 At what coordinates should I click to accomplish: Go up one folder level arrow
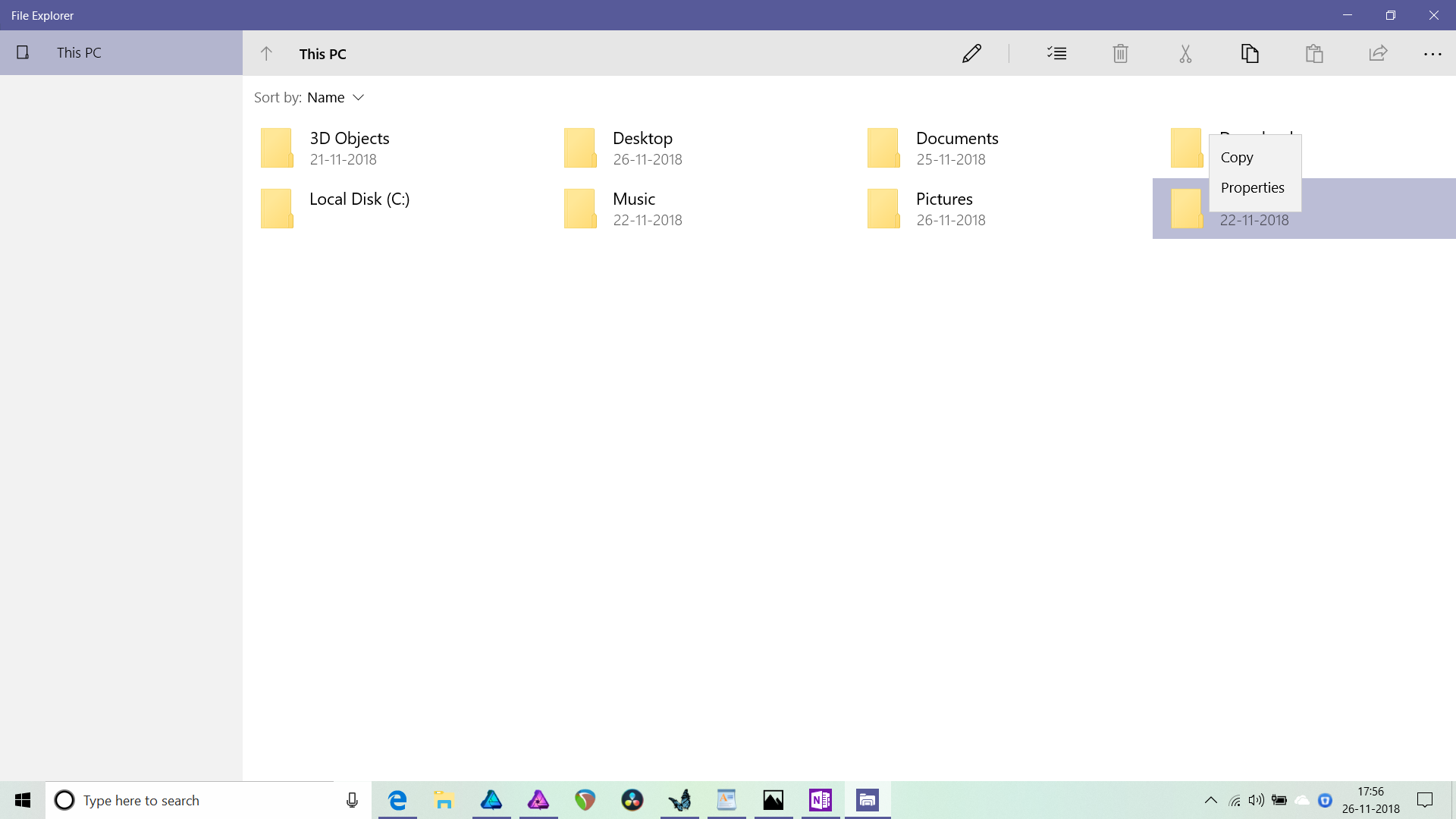(266, 53)
